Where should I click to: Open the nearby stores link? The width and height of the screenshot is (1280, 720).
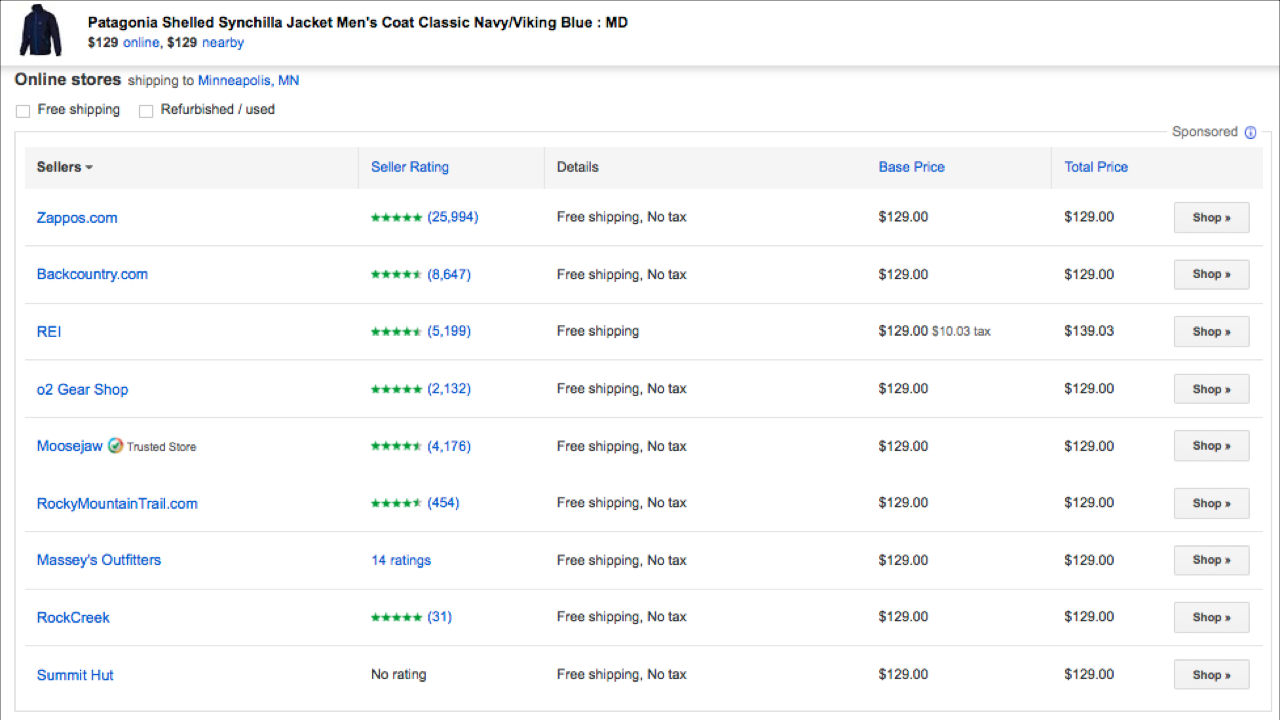click(223, 43)
